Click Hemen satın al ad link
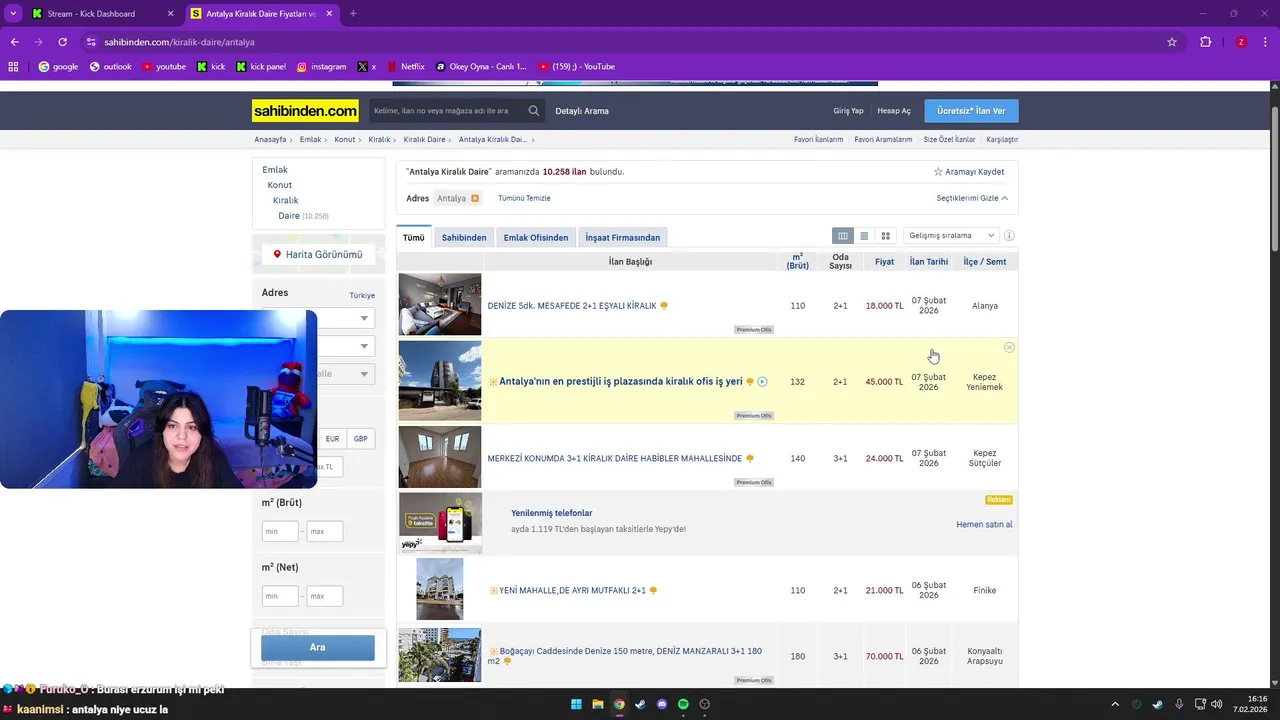The height and width of the screenshot is (720, 1280). click(x=984, y=525)
